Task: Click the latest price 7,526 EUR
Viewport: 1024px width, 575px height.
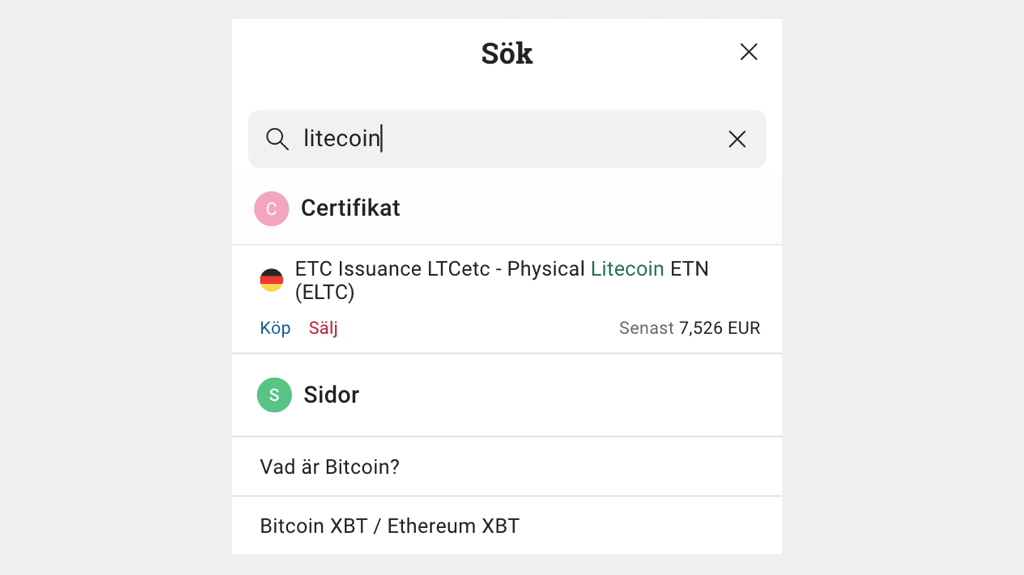Action: (719, 328)
